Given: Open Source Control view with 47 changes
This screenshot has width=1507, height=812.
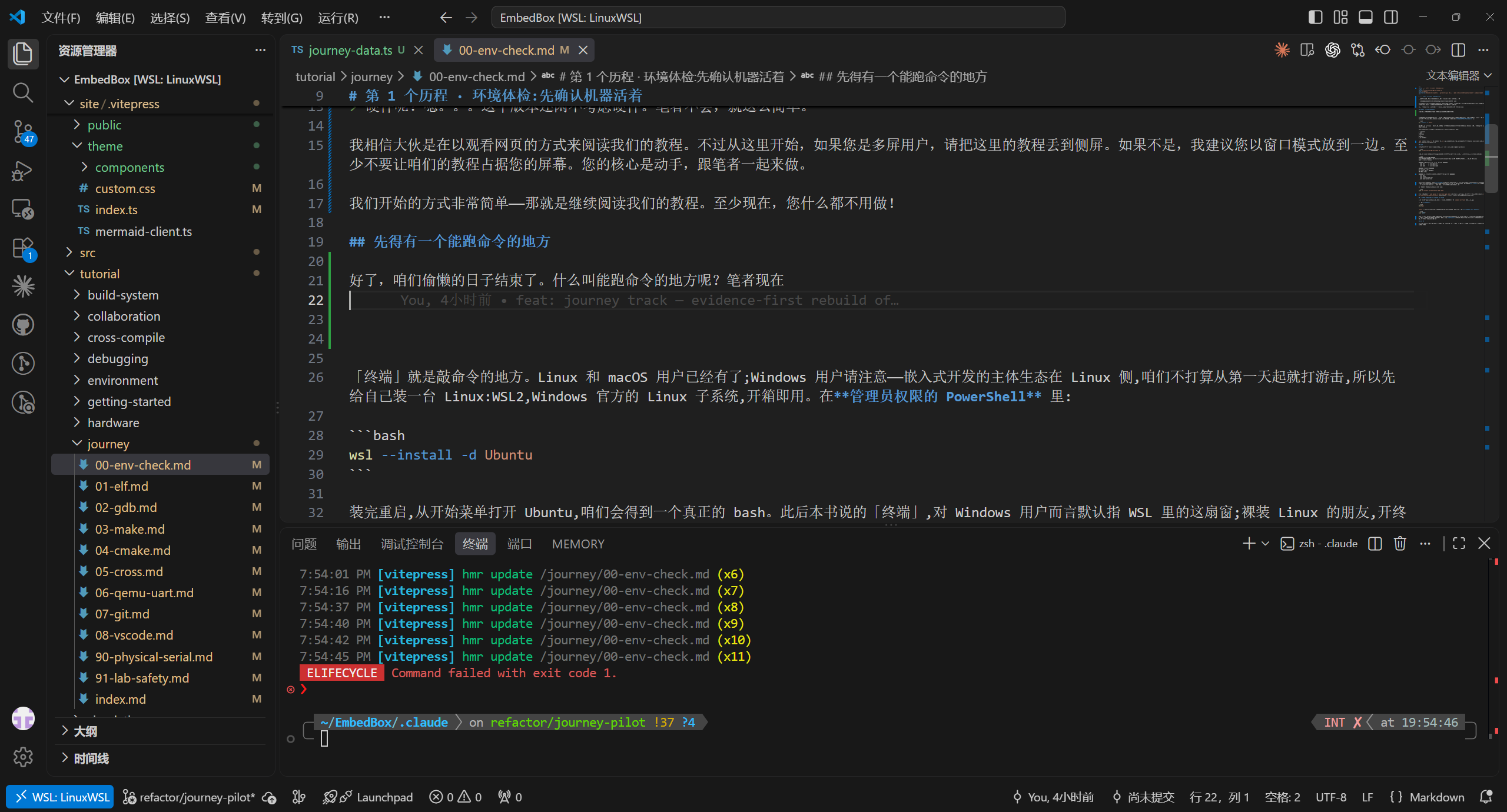Looking at the screenshot, I should [x=23, y=131].
